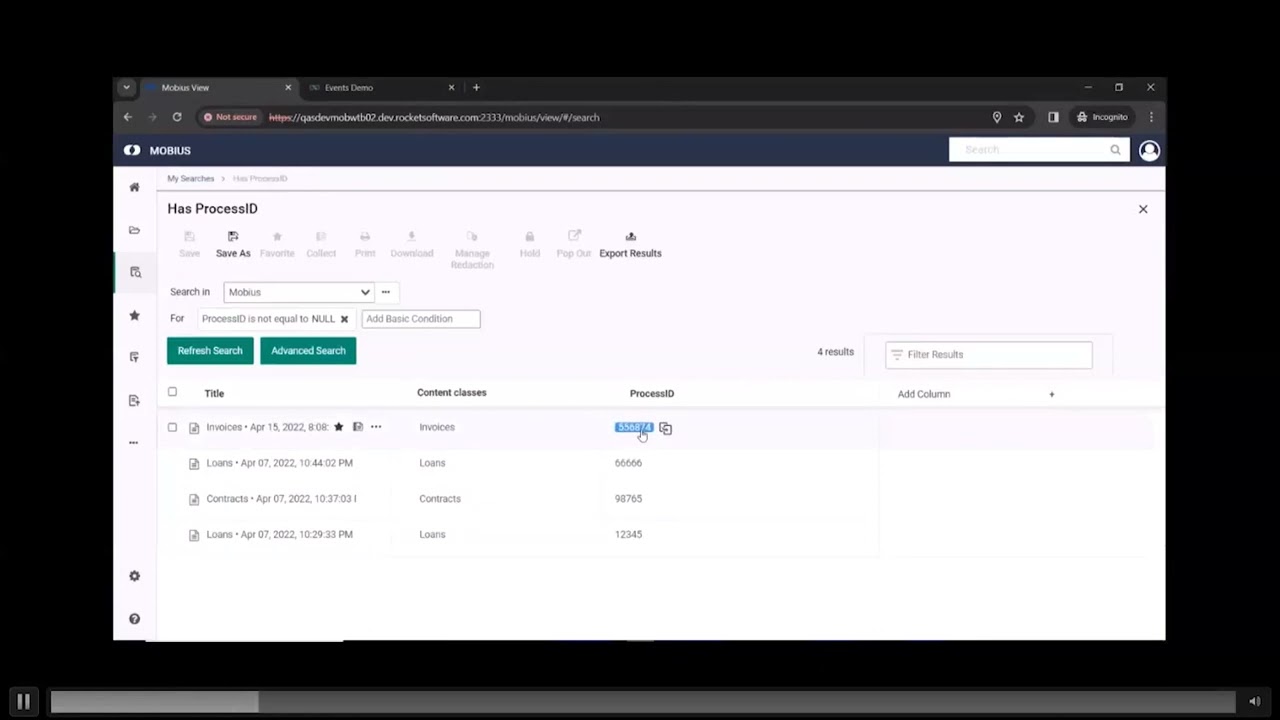Remove the ProcessID condition with X
The image size is (1280, 720).
(344, 319)
